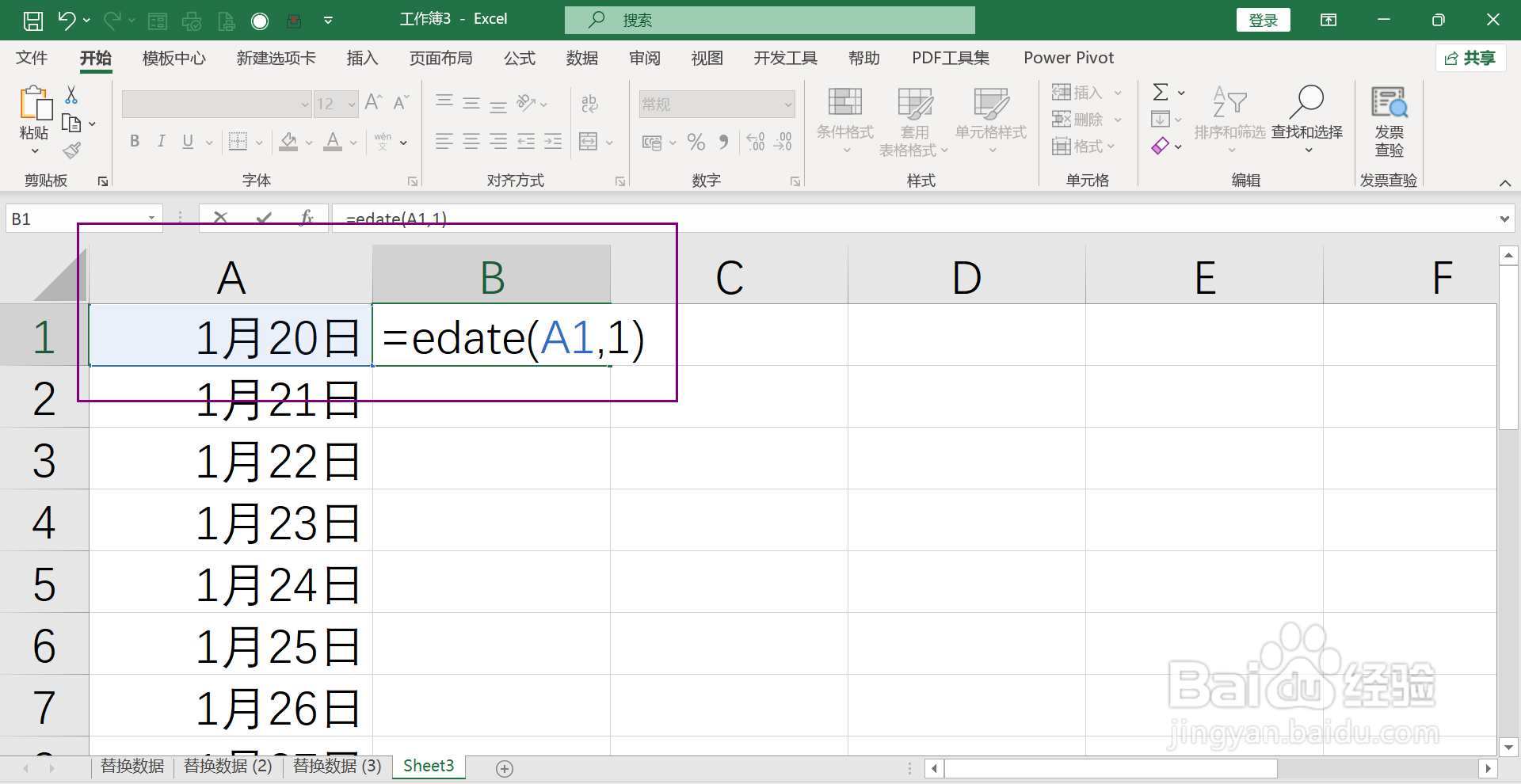Click the Decrease Font Size icon

401,103
